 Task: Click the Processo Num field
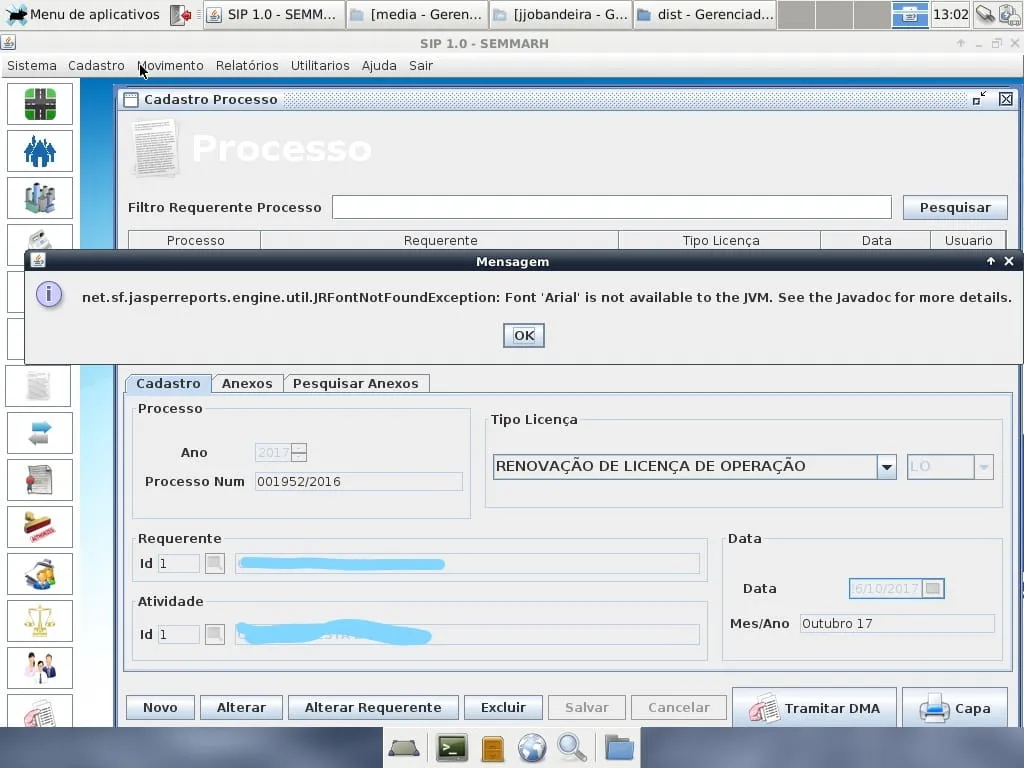coord(359,481)
